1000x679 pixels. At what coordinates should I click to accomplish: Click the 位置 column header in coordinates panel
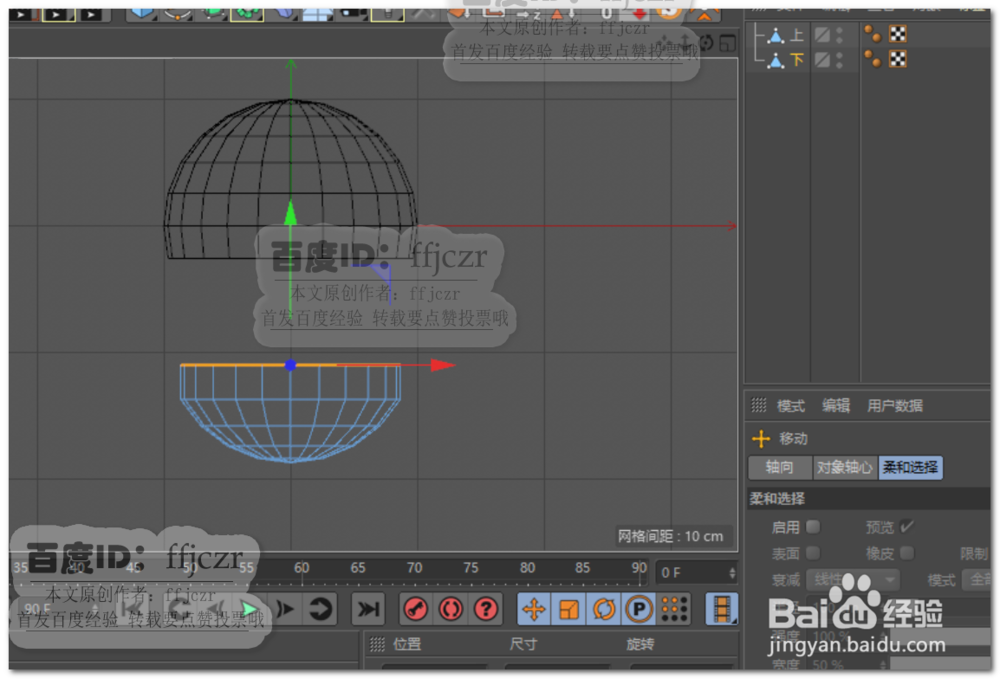408,645
